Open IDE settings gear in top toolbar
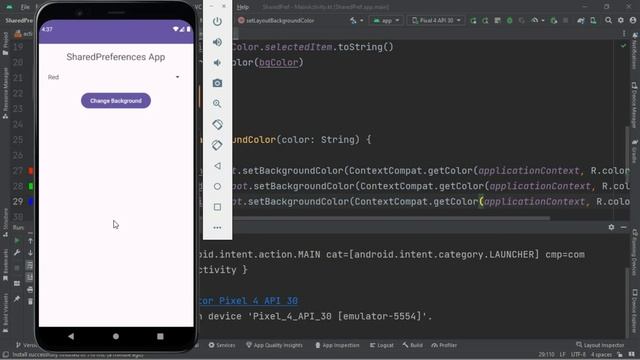 [620, 20]
